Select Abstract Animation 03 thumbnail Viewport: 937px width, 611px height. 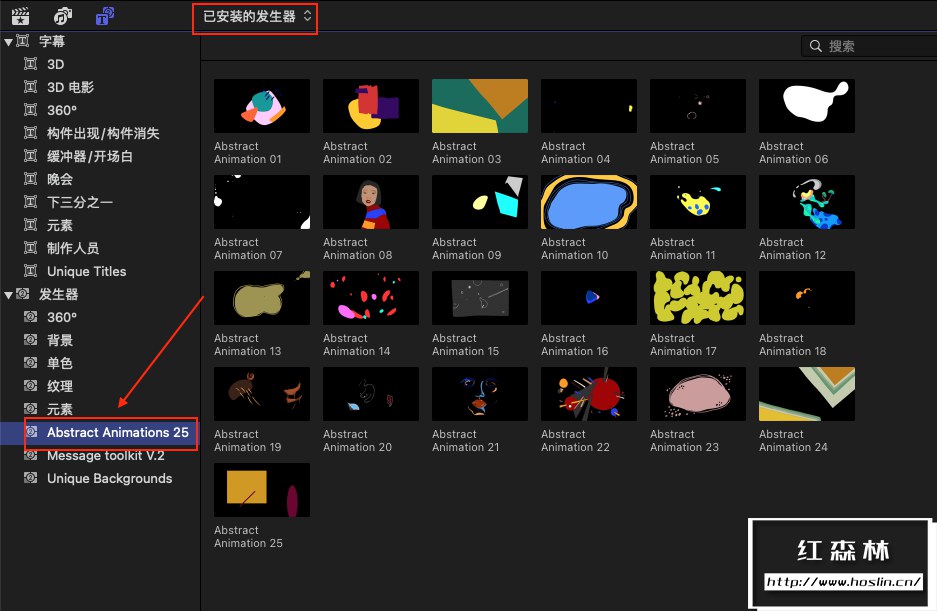click(480, 106)
